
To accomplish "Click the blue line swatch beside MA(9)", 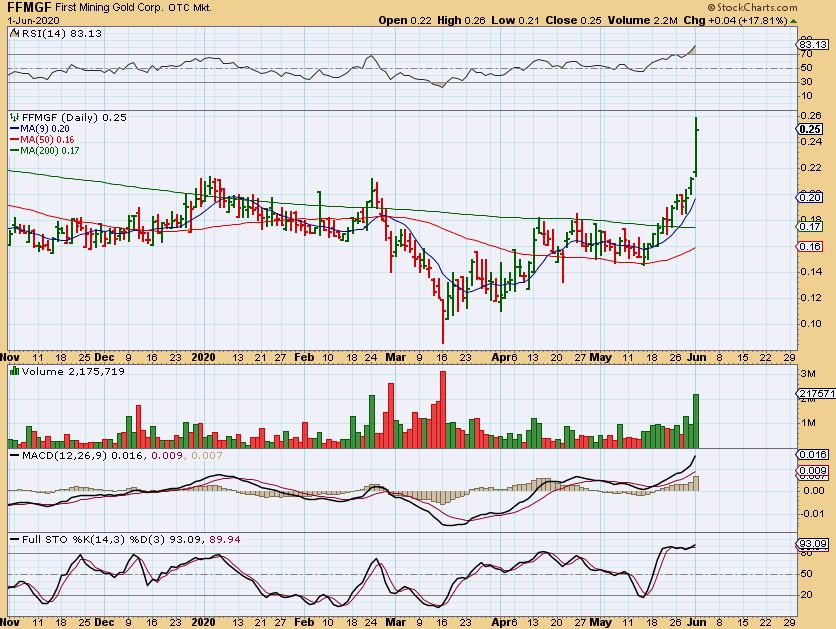I will (14, 129).
